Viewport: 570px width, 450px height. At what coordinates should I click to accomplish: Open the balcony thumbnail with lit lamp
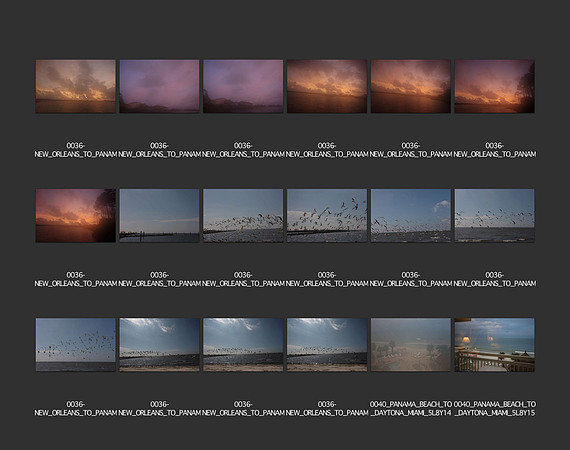point(494,345)
